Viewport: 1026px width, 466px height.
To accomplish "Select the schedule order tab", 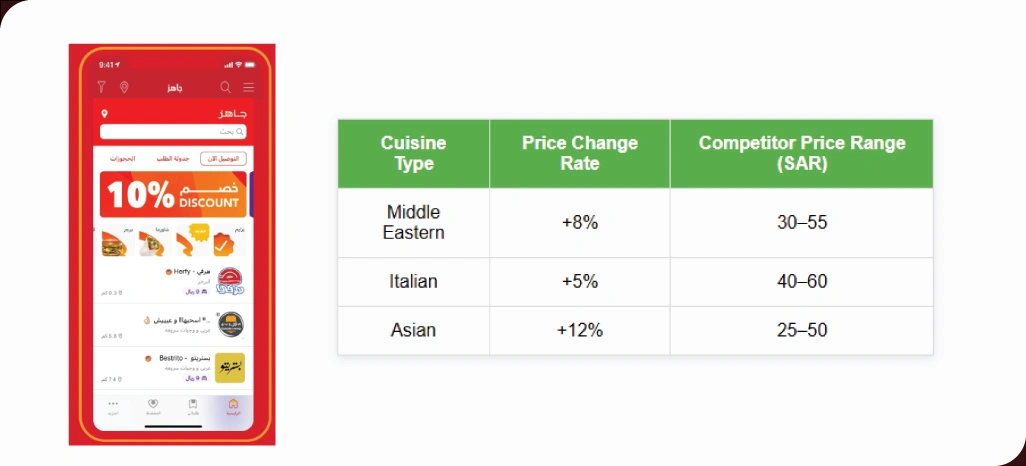I will 173,159.
